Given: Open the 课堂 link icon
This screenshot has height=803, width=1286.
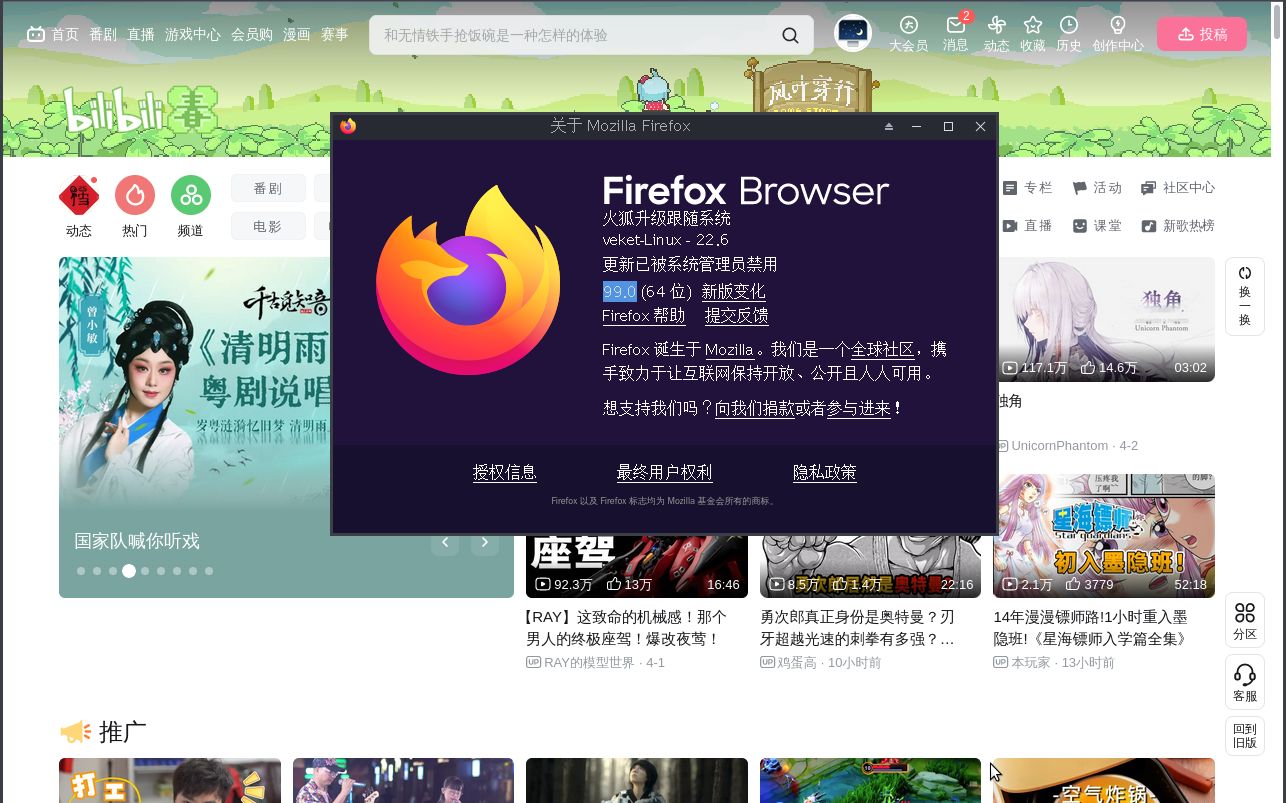Looking at the screenshot, I should pos(1097,226).
